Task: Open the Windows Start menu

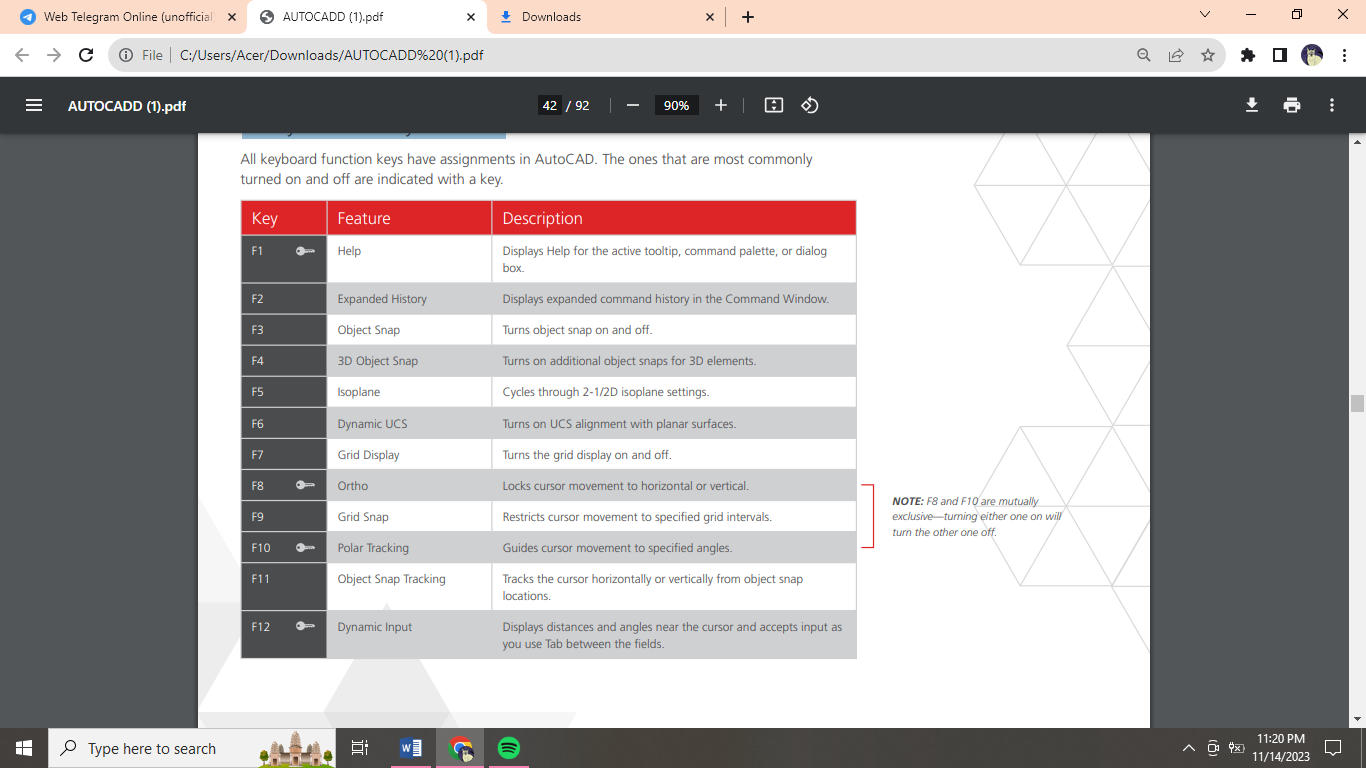Action: pos(24,748)
